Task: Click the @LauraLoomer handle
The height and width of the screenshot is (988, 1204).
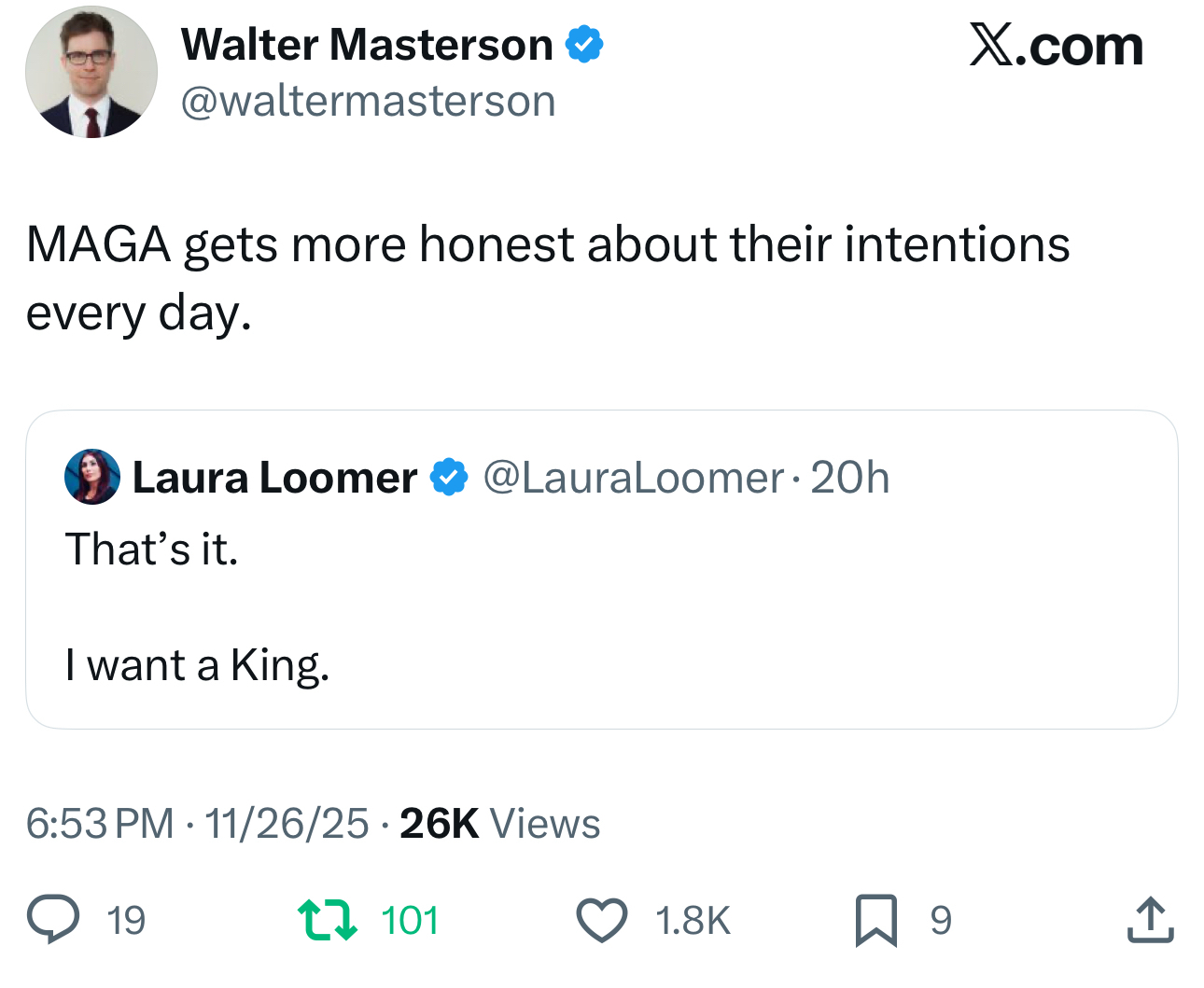Action: [633, 478]
